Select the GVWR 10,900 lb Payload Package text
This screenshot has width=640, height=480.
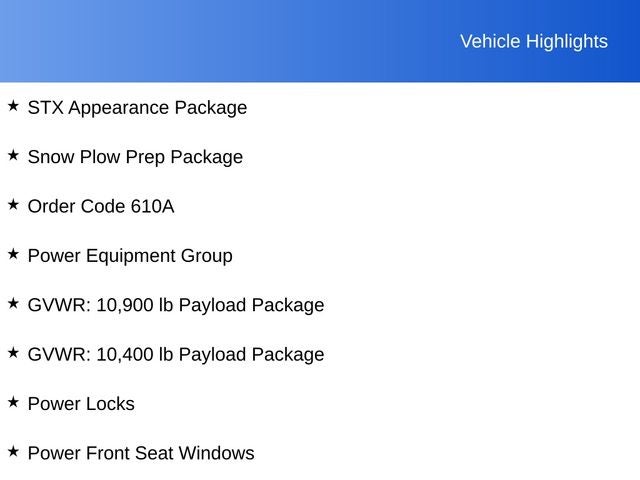(176, 305)
